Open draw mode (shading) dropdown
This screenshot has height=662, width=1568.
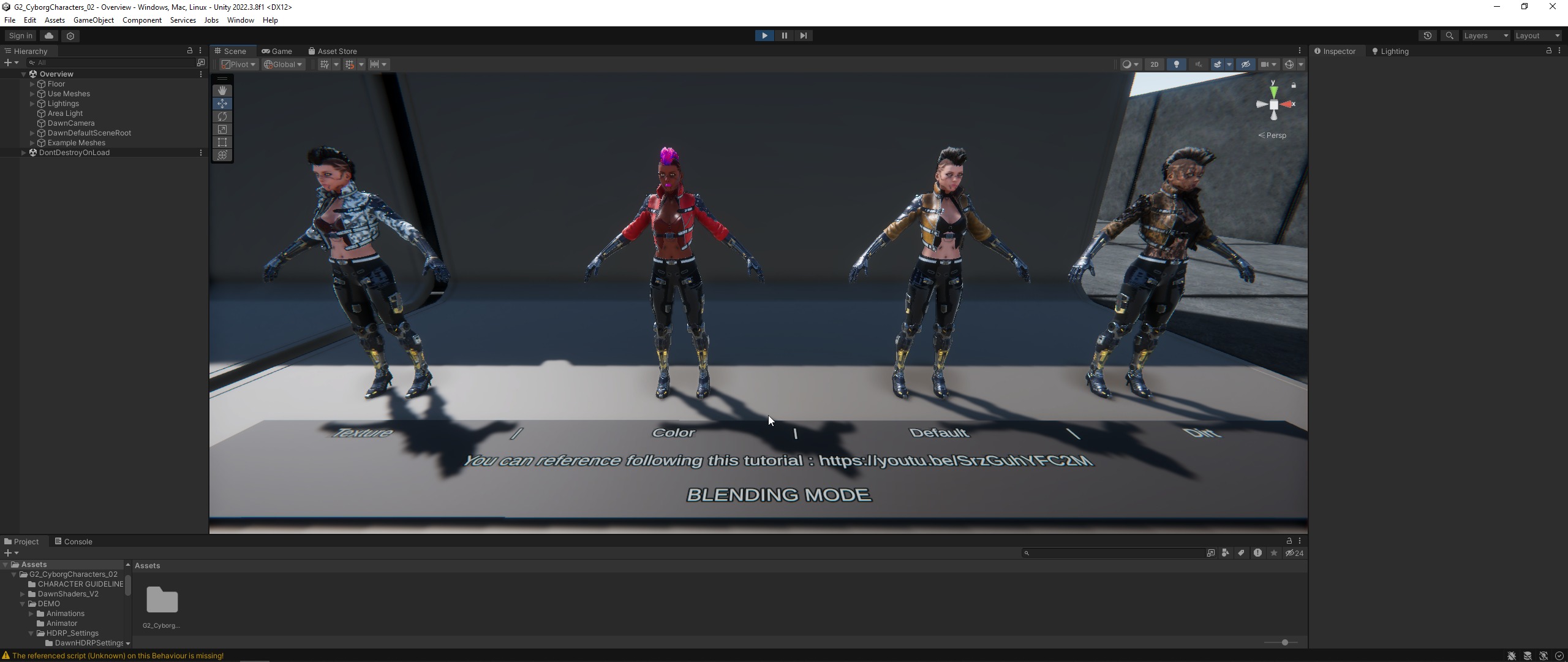(1130, 64)
